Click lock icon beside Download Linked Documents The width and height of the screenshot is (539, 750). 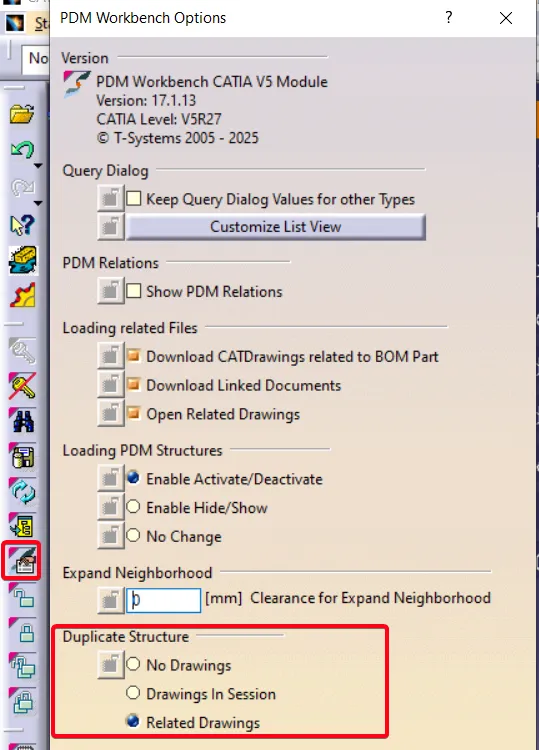click(x=110, y=385)
